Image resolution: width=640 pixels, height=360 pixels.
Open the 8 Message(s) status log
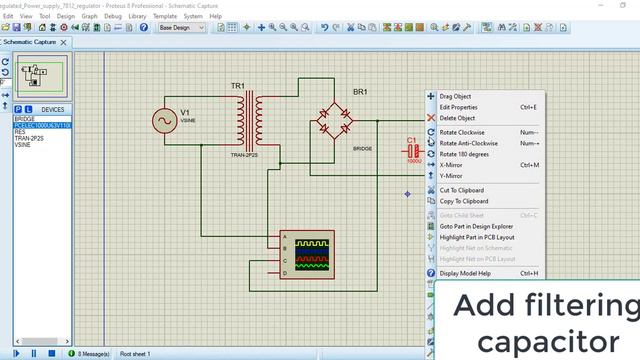(89, 354)
